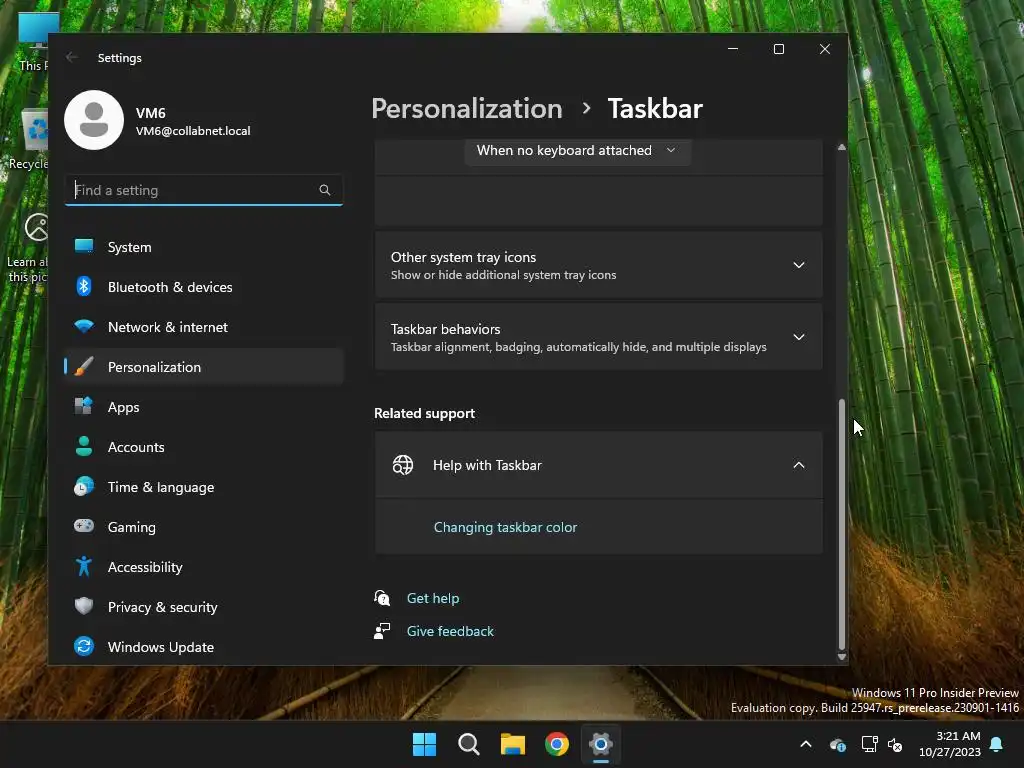Open Network & internet category
1024x768 pixels.
tap(204, 327)
